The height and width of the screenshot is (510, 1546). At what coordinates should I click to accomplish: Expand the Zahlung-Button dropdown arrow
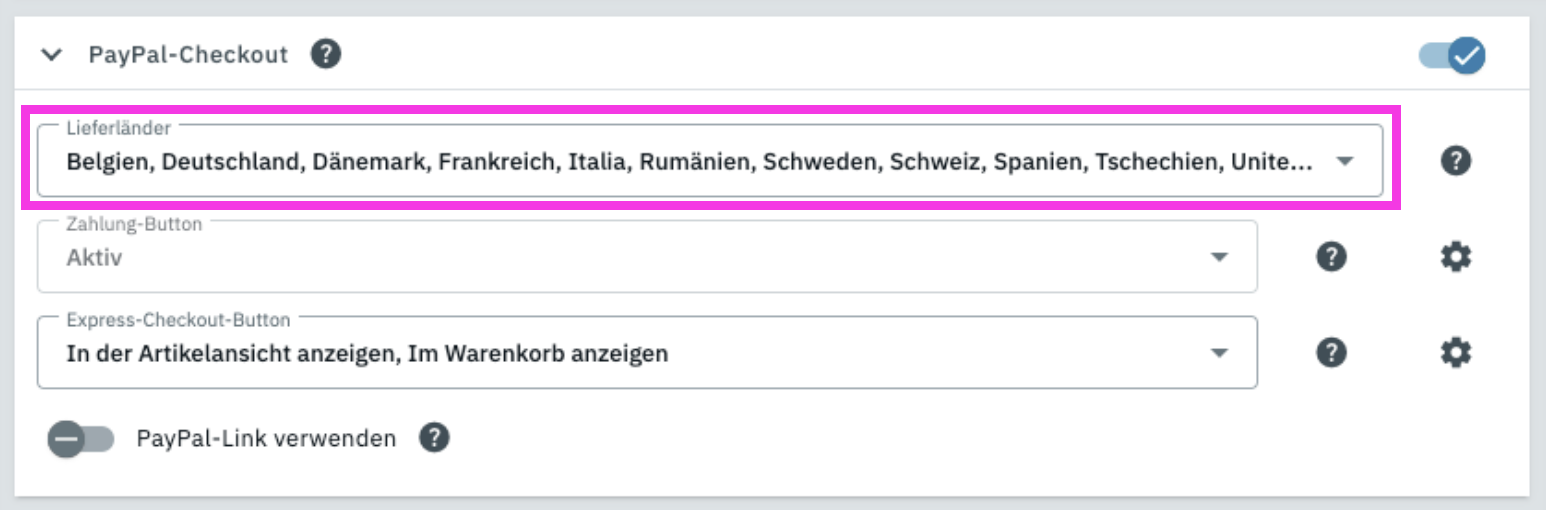pyautogui.click(x=1219, y=257)
